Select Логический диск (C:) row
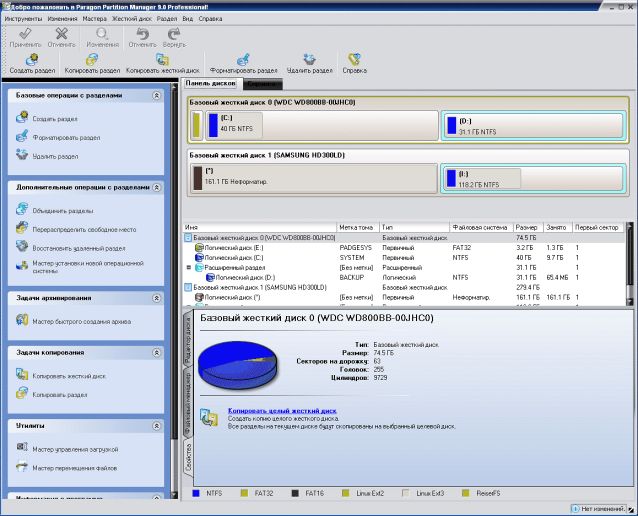 pyautogui.click(x=403, y=258)
